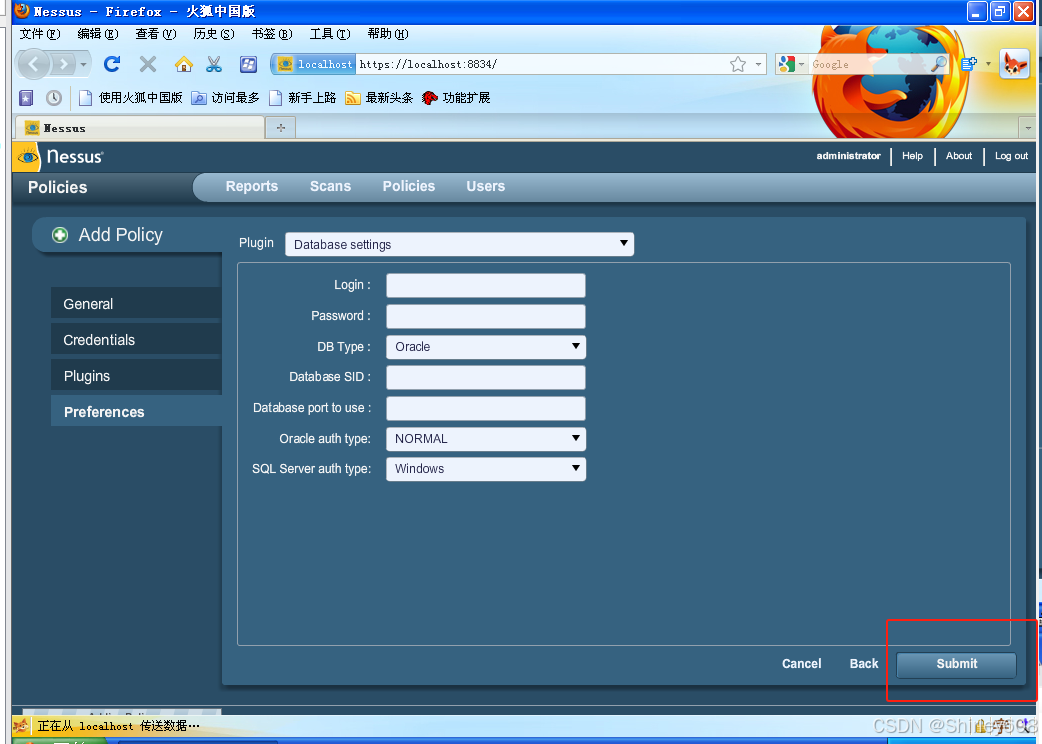Click the bookmarks sidebar icon

pos(25,98)
